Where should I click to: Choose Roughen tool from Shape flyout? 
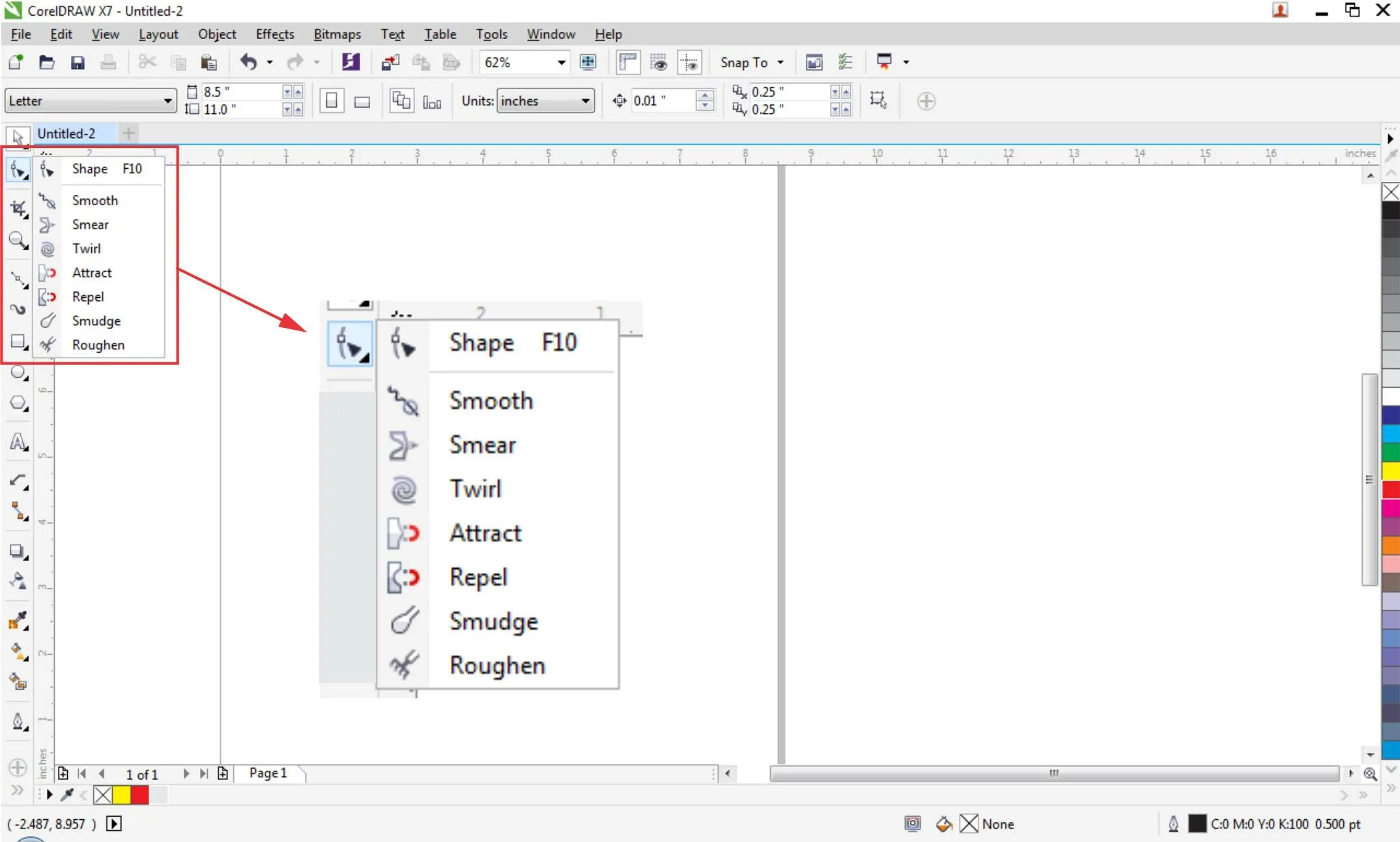tap(98, 345)
